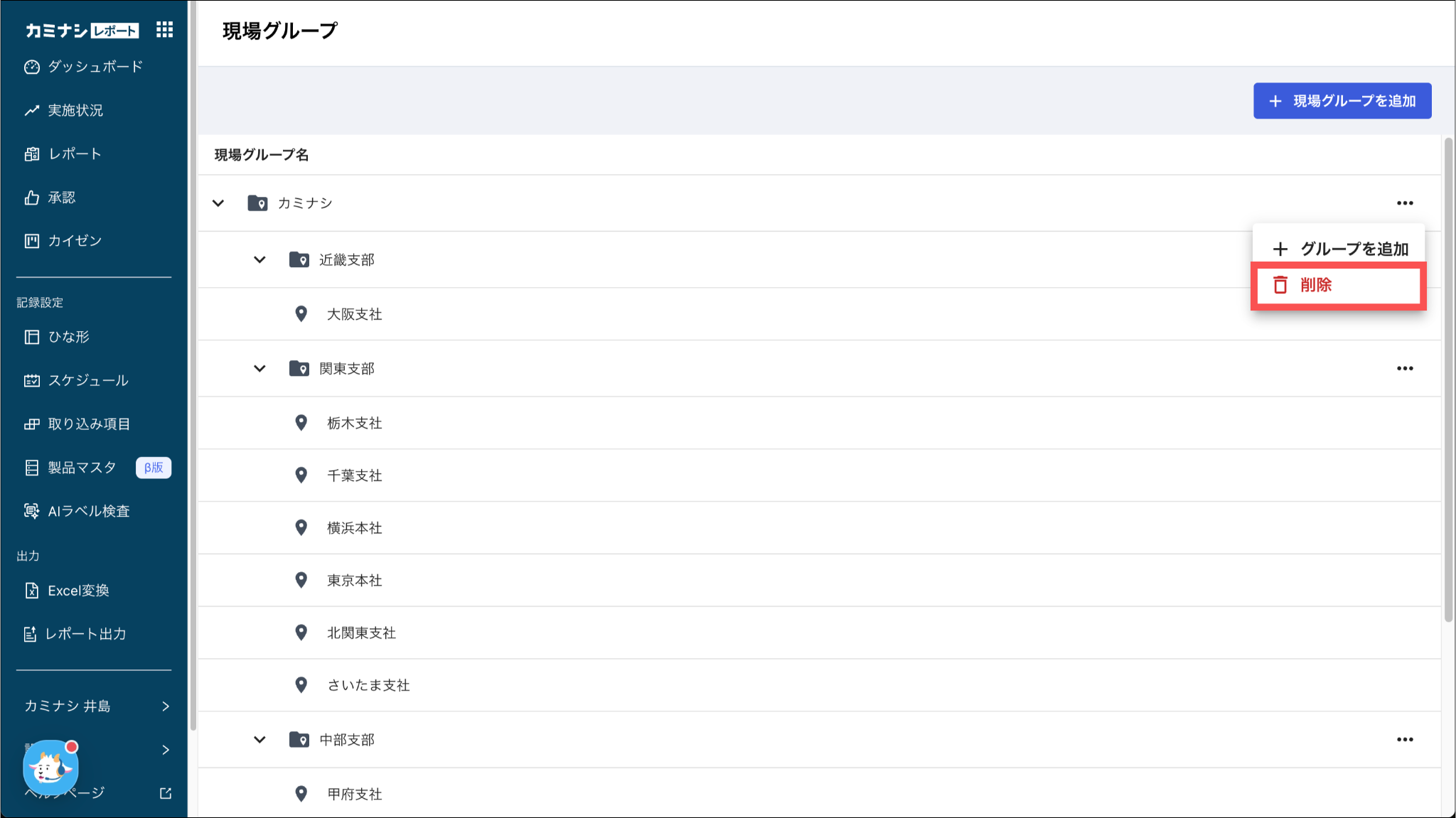Screen dimensions: 1456x818
Task: Collapse the 関東支部 group
Action: [x=259, y=369]
